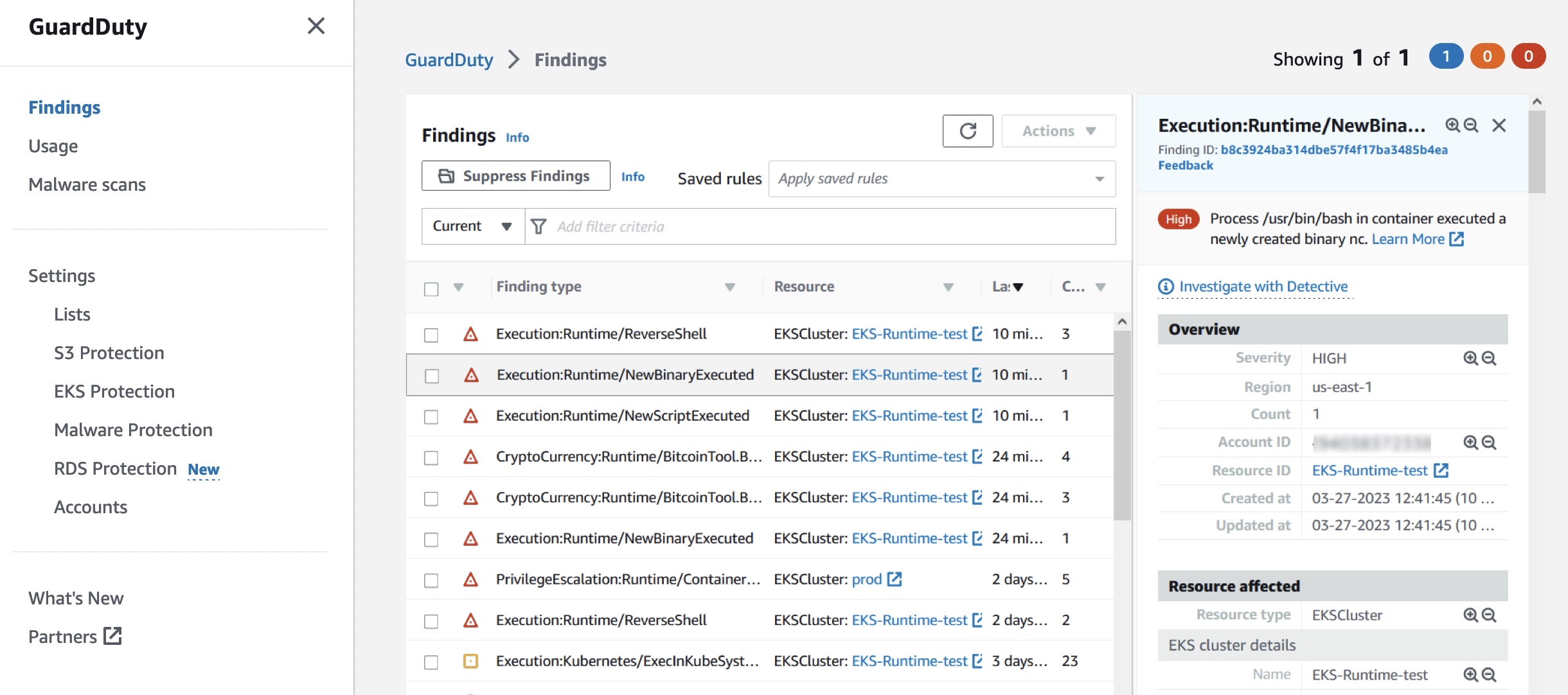Close the finding details panel

click(1499, 125)
